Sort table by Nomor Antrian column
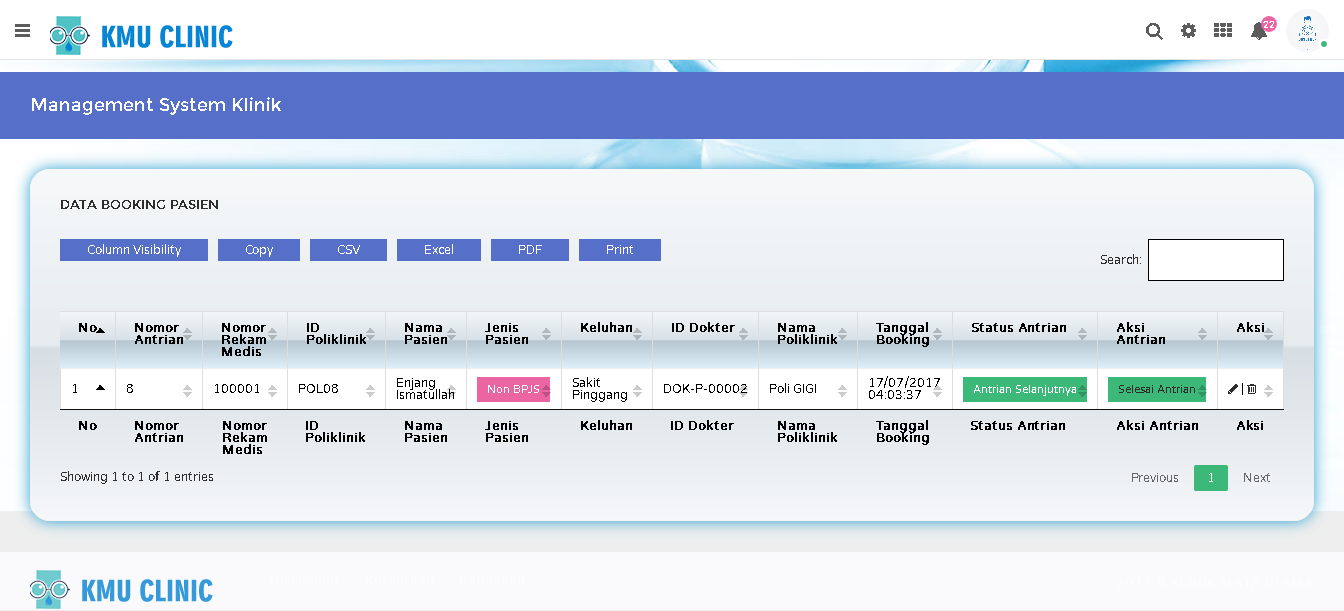The height and width of the screenshot is (611, 1344). pyautogui.click(x=158, y=334)
